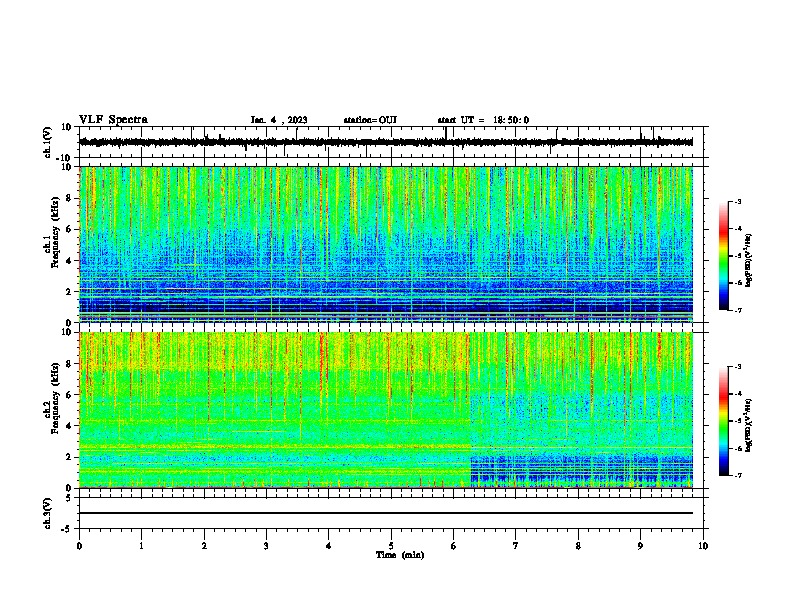Click the ch.1 voltage waveform trace panel
Image resolution: width=792 pixels, height=612 pixels.
(390, 142)
